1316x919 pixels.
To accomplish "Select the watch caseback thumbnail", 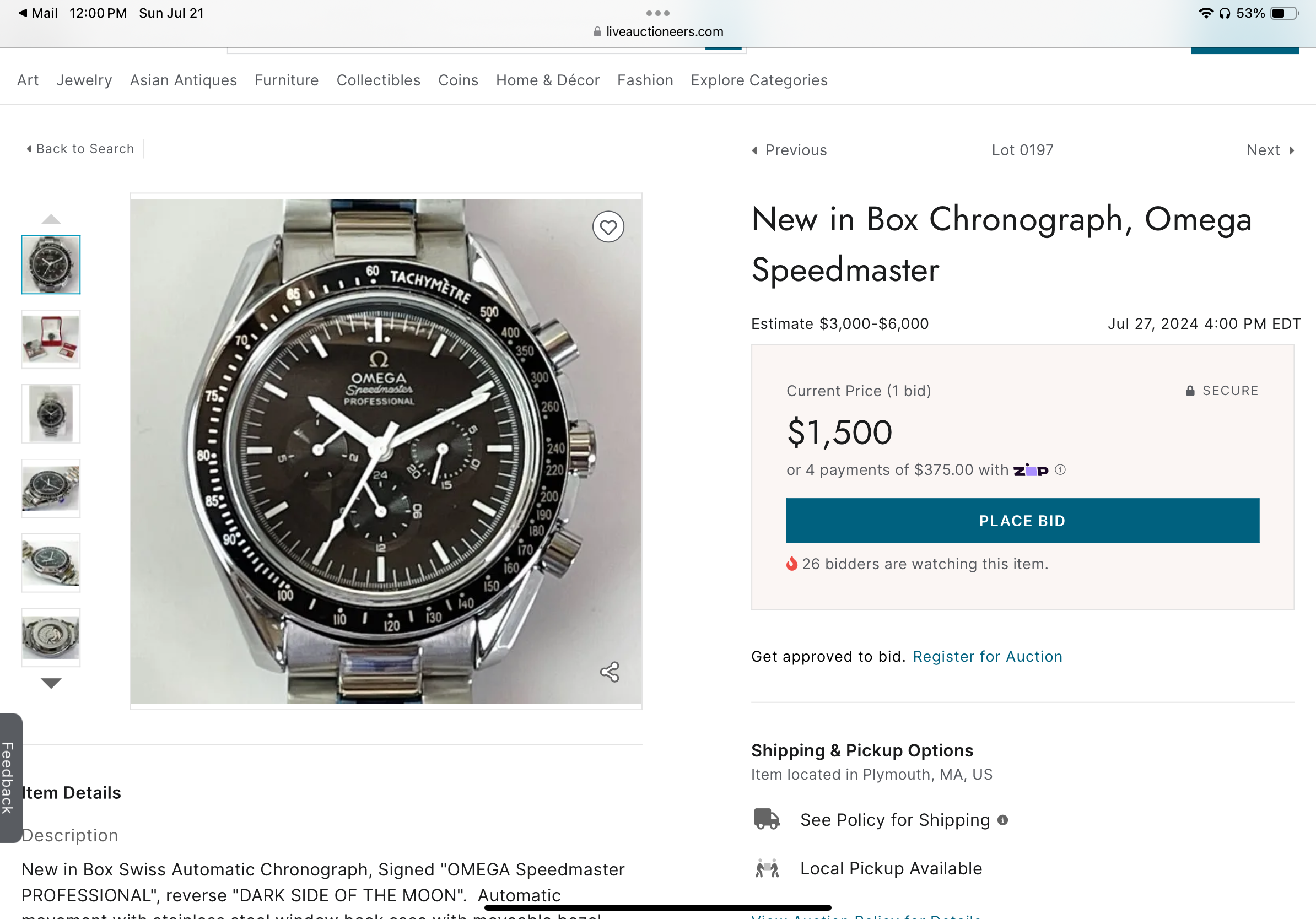I will click(51, 637).
